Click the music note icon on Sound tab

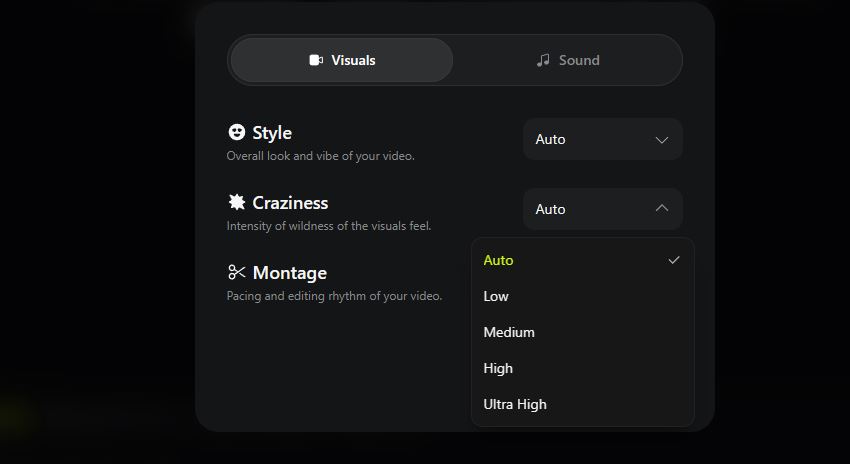coord(543,60)
